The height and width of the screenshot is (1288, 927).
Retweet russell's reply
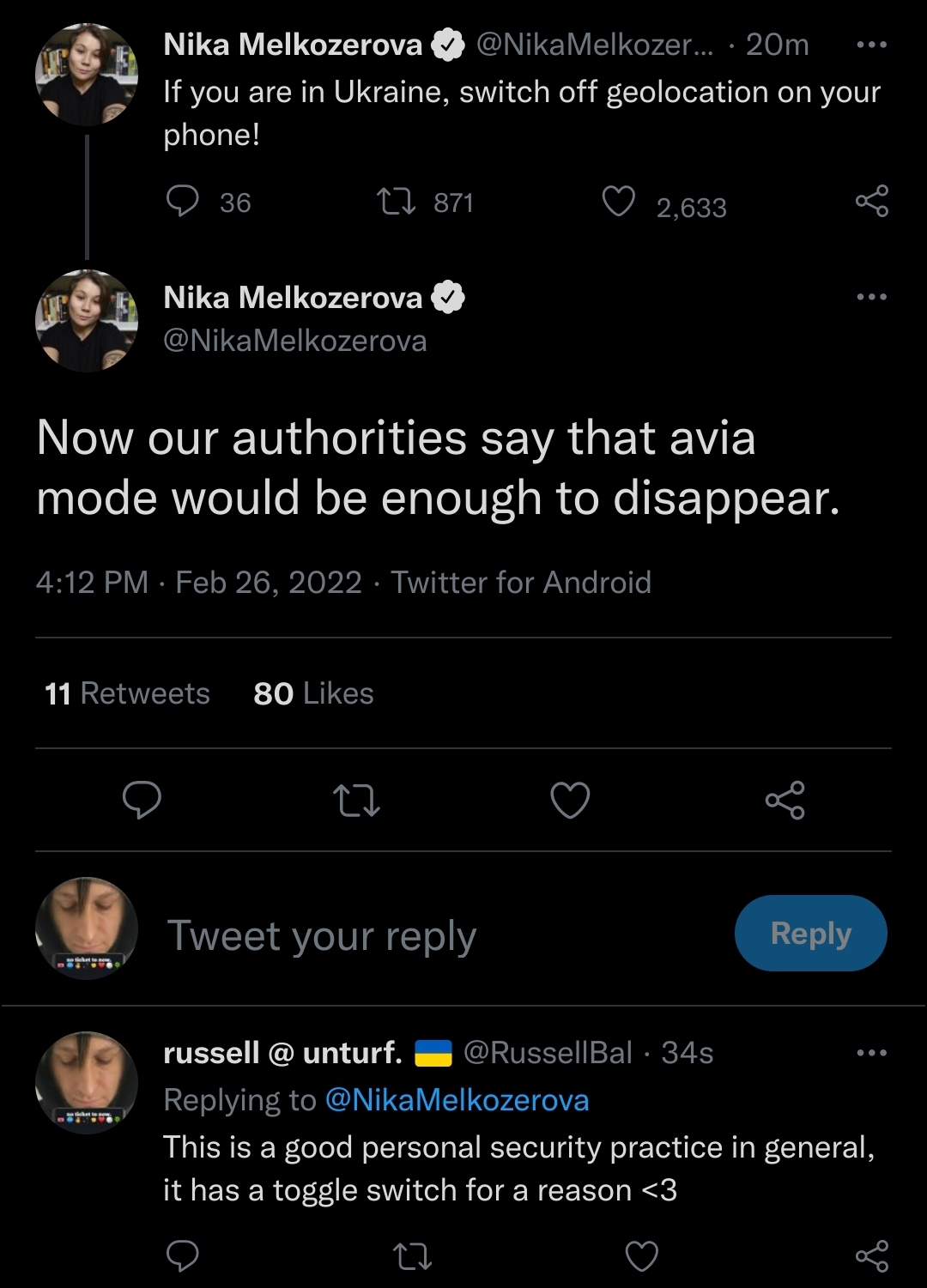(x=412, y=1256)
